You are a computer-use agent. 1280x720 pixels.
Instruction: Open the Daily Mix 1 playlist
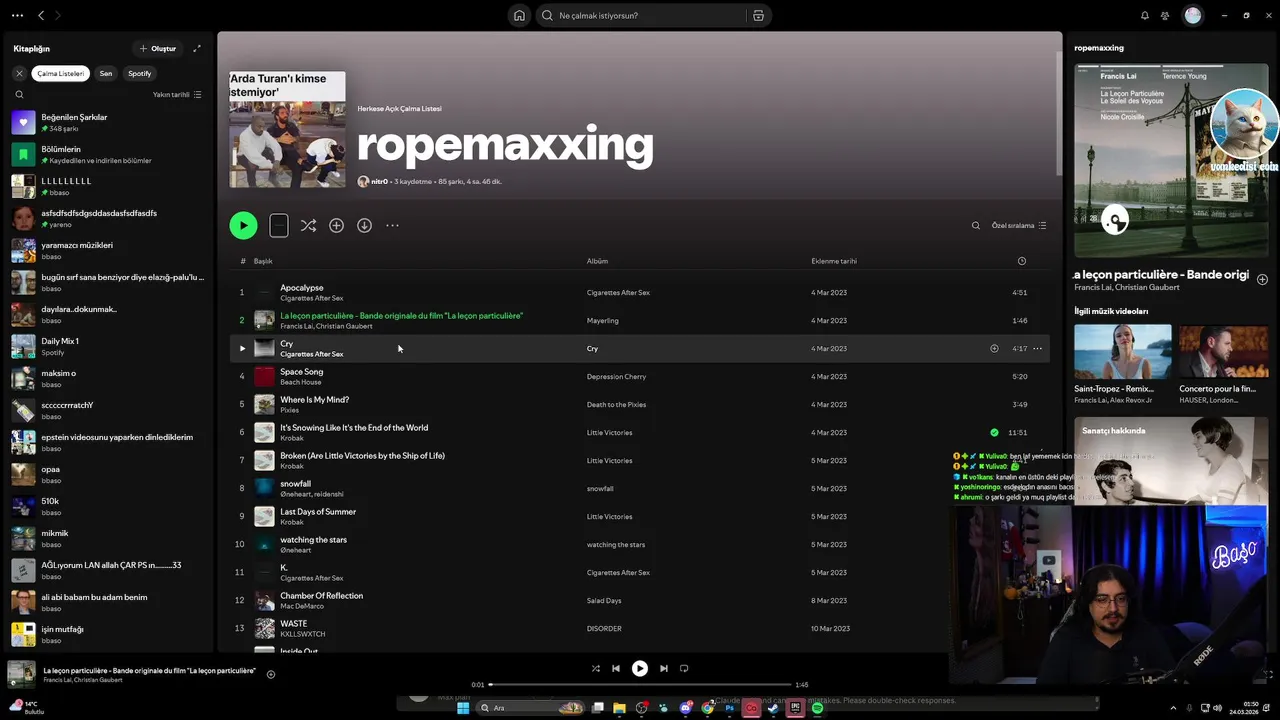[108, 346]
